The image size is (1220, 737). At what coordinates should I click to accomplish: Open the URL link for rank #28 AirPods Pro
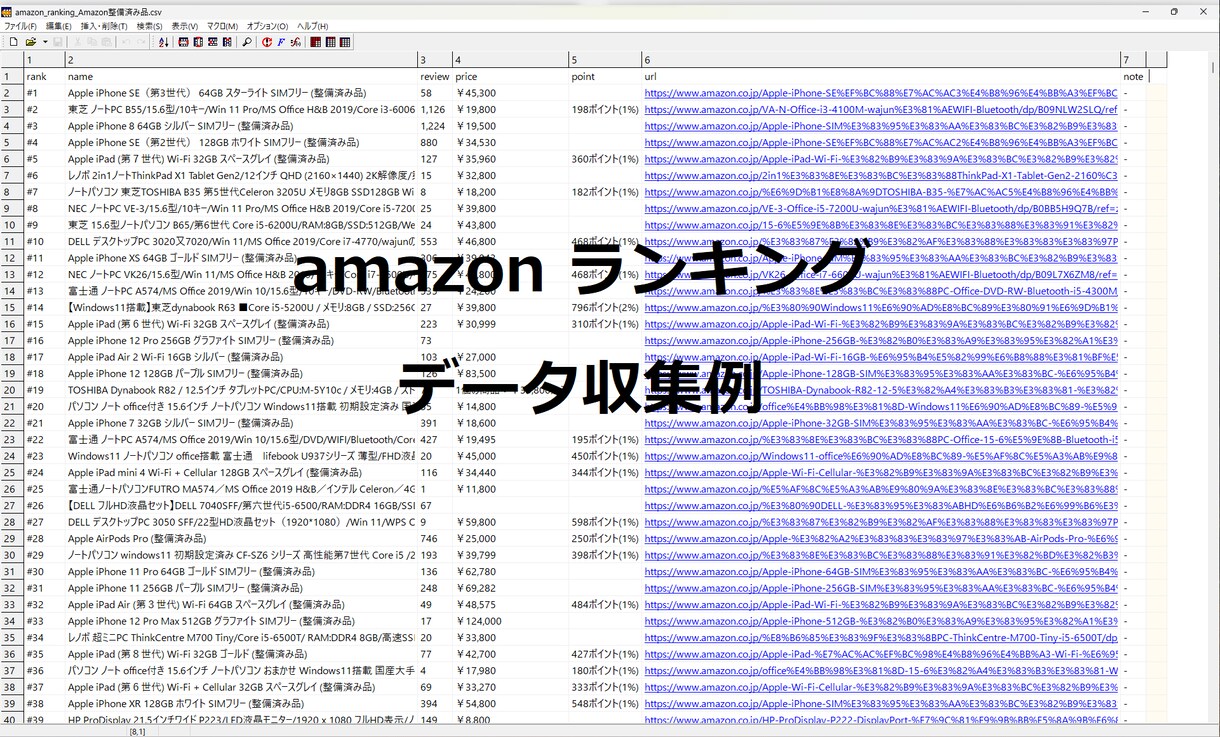tap(880, 539)
